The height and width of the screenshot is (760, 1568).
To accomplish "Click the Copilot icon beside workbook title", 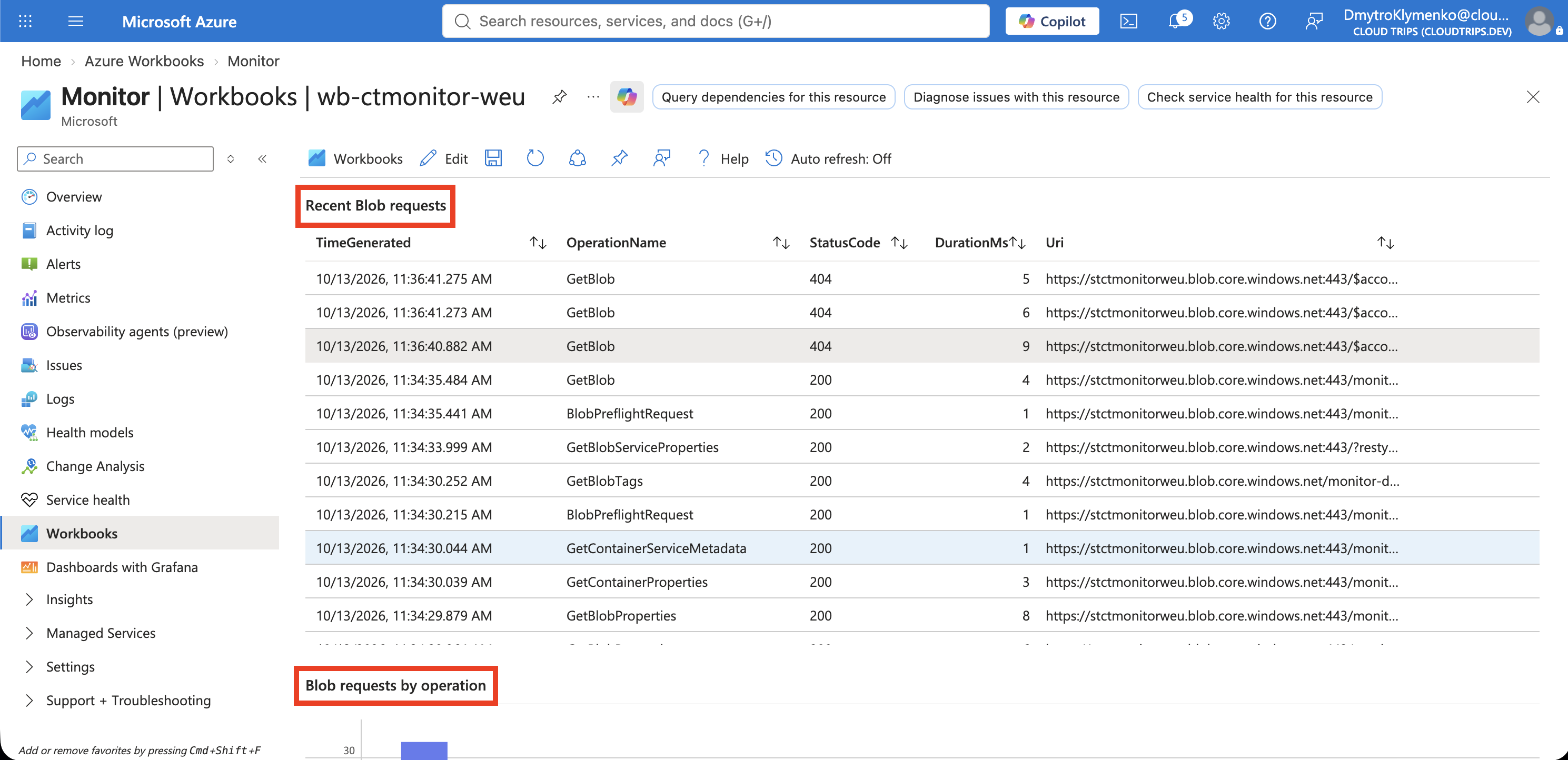I will pos(627,97).
